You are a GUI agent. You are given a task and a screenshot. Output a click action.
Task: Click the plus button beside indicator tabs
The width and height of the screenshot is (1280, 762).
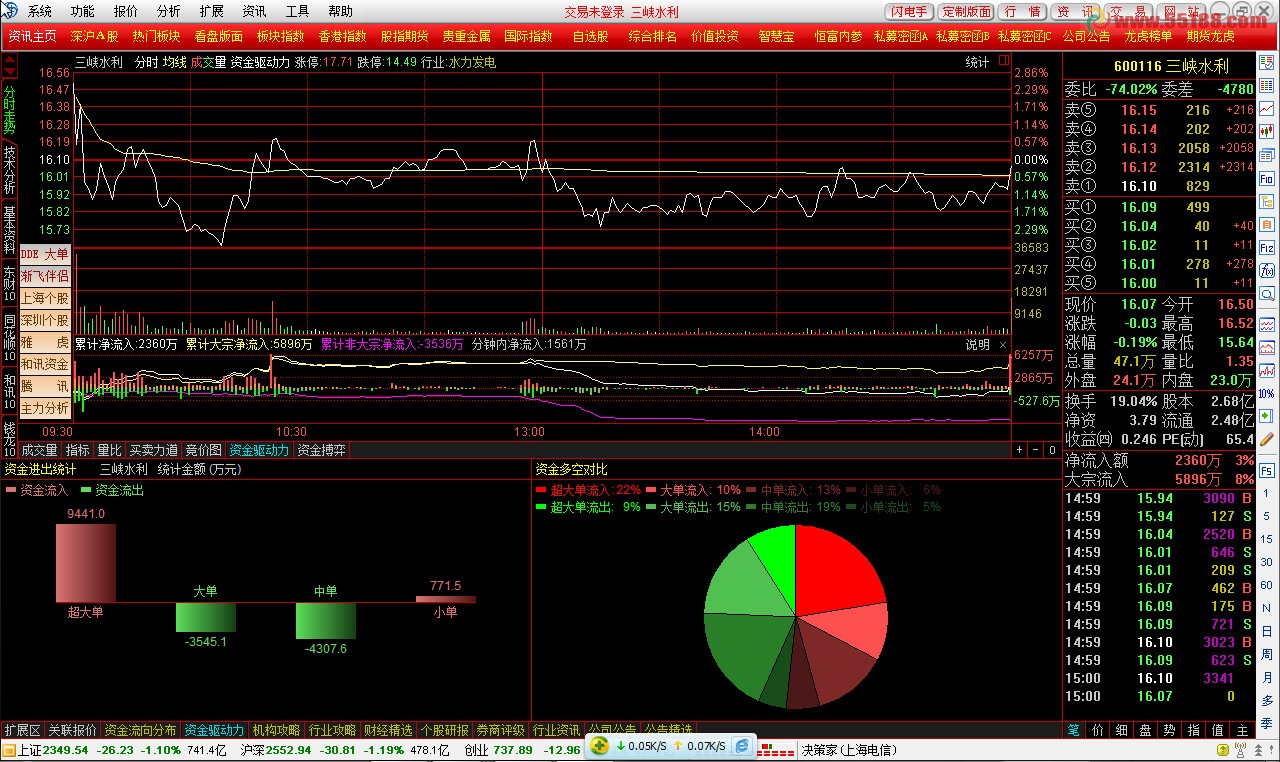pyautogui.click(x=1019, y=450)
